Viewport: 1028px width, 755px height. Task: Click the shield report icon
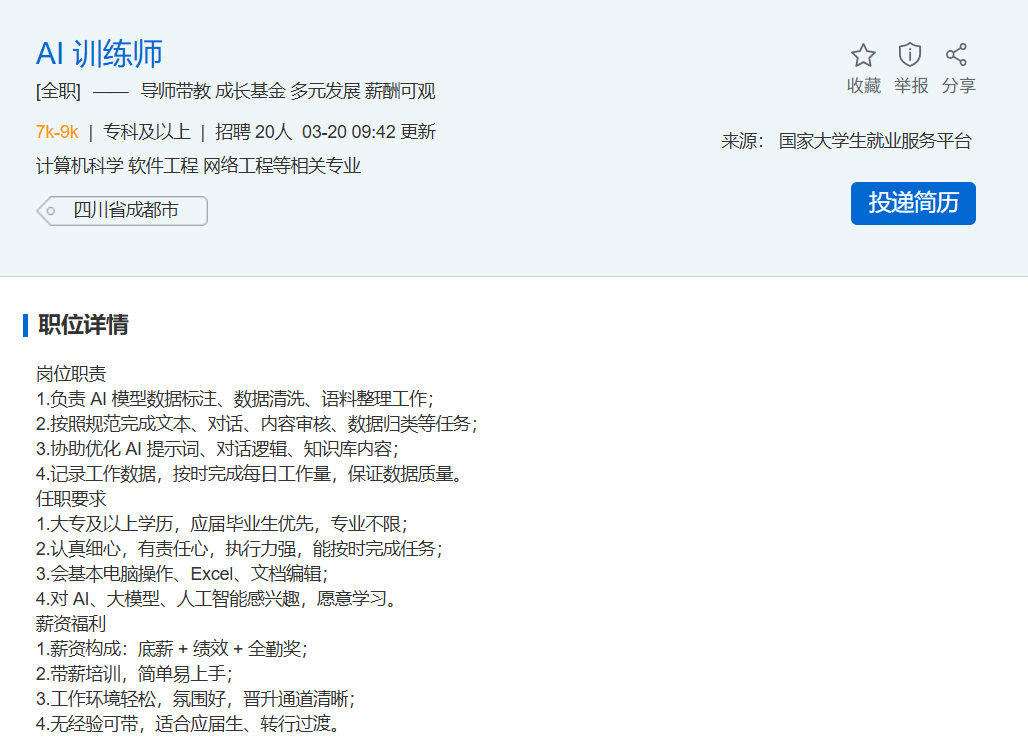point(910,55)
